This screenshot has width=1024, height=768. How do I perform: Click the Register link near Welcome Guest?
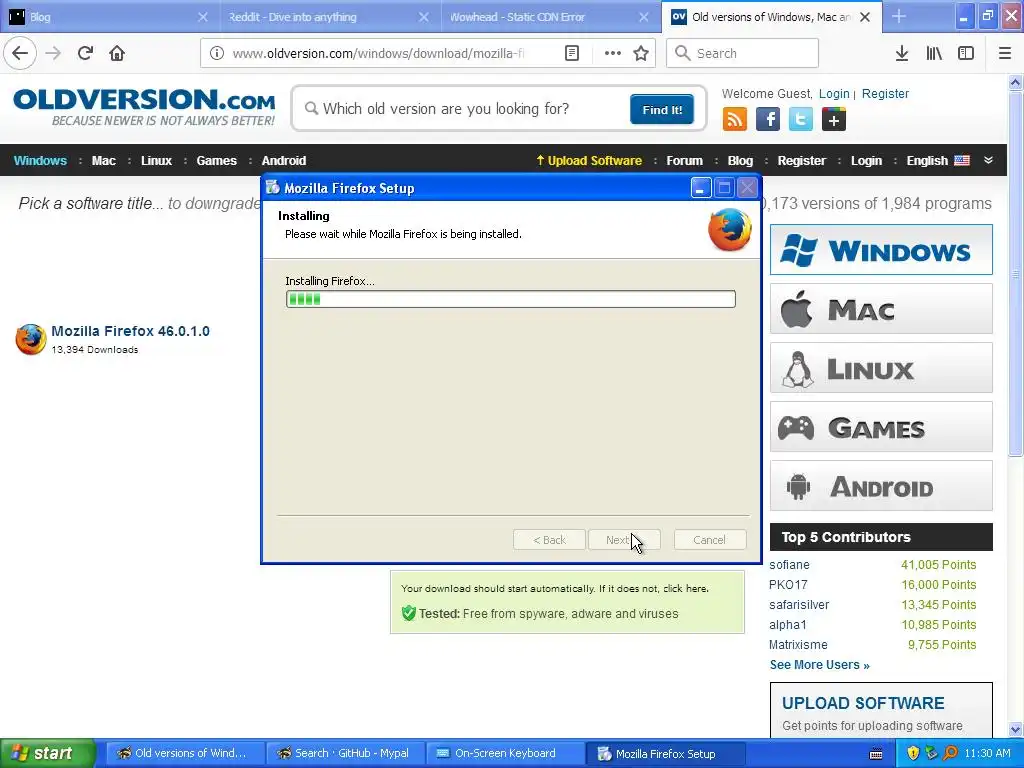click(885, 93)
